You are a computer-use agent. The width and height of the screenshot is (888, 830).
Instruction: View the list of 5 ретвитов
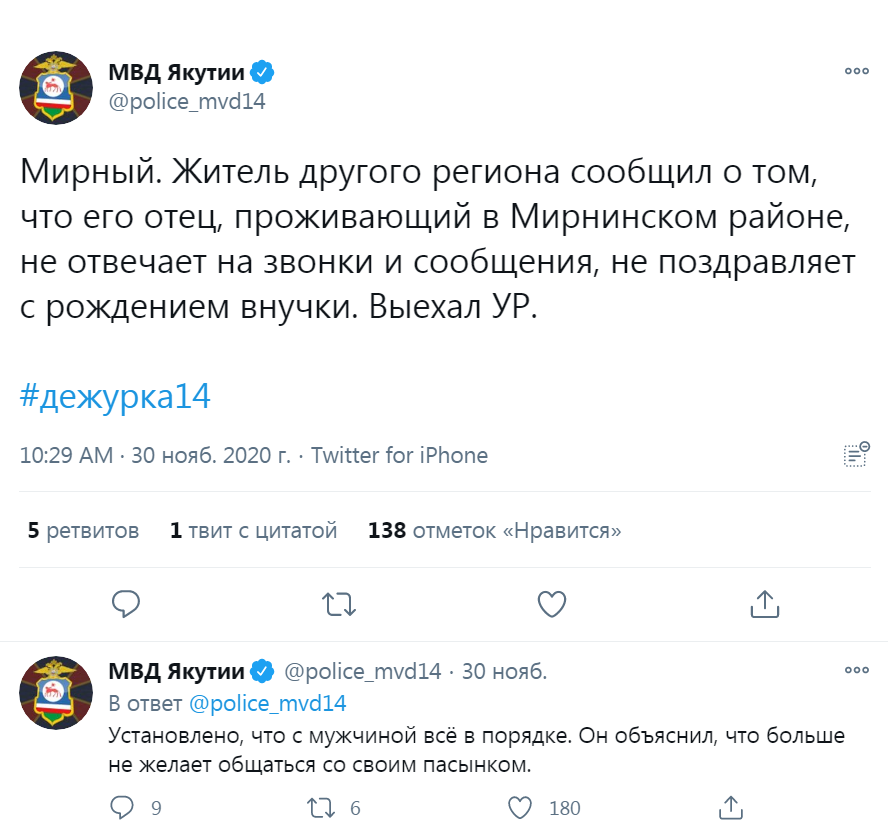tap(83, 530)
